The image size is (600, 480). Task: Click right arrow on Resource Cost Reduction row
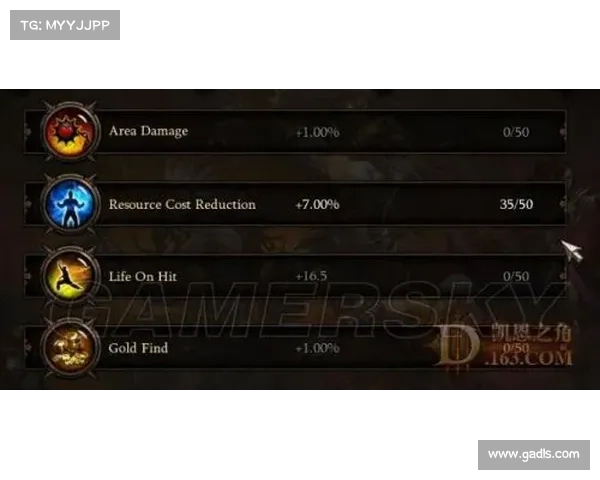click(x=563, y=204)
